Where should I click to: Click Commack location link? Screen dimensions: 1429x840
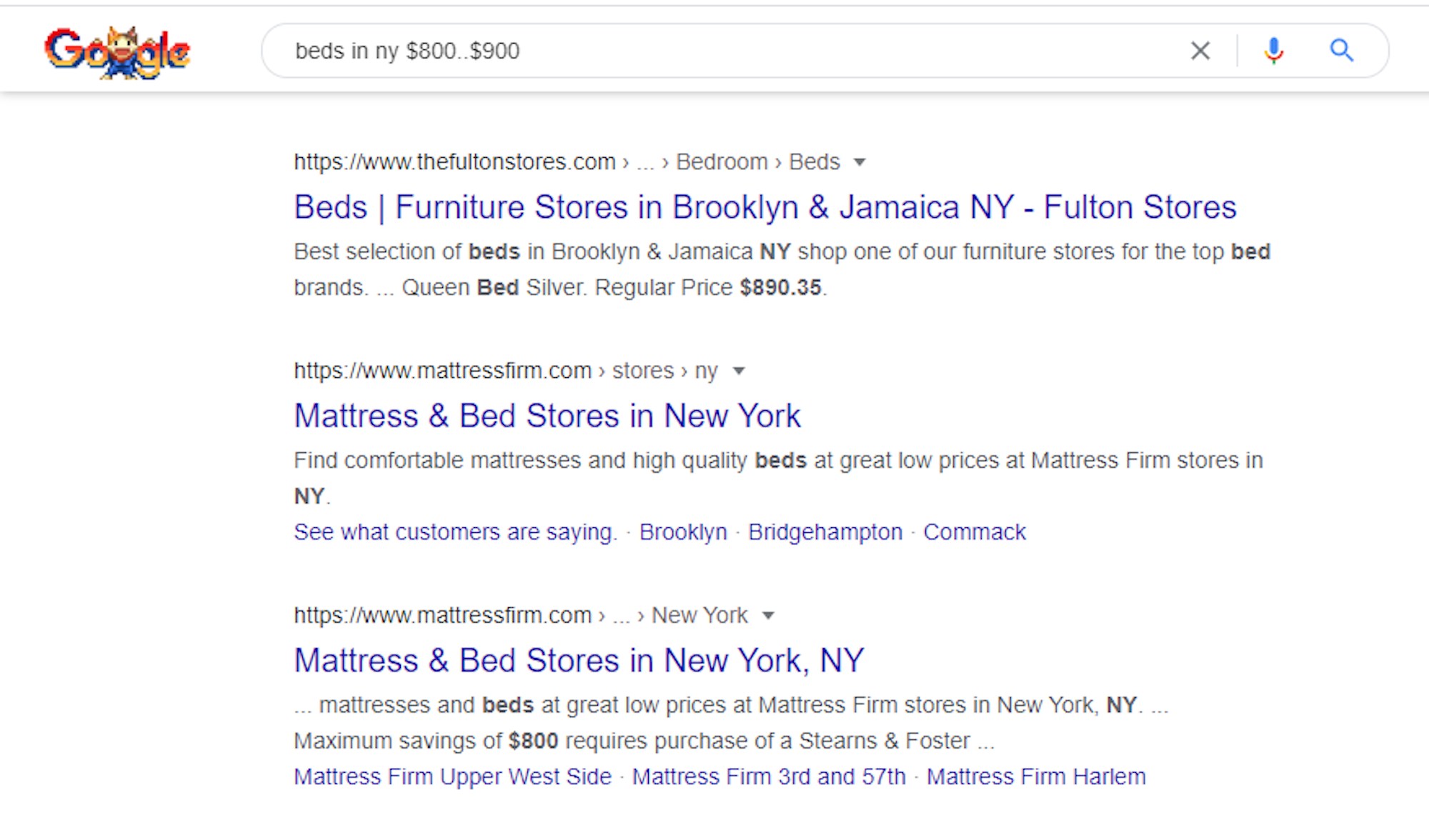pyautogui.click(x=975, y=530)
